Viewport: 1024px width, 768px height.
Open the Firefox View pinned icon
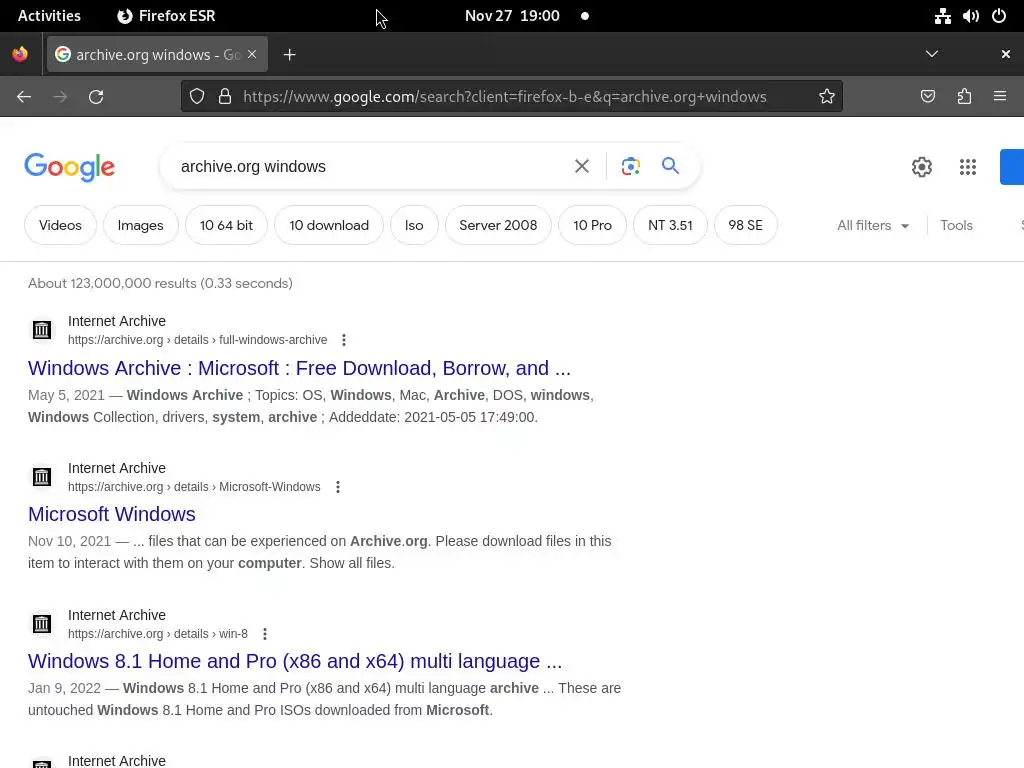pos(20,54)
